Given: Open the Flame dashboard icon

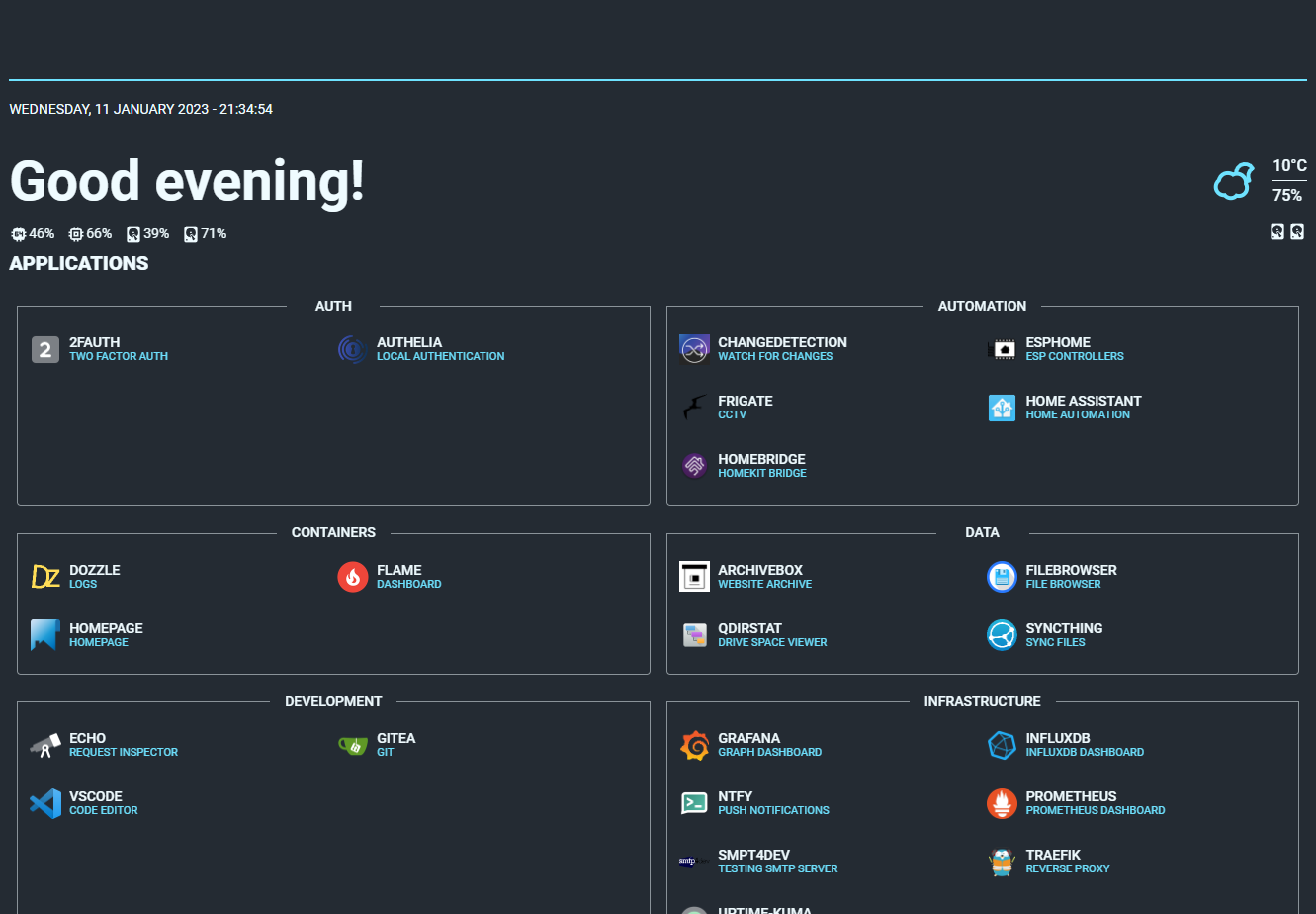Looking at the screenshot, I should (353, 577).
